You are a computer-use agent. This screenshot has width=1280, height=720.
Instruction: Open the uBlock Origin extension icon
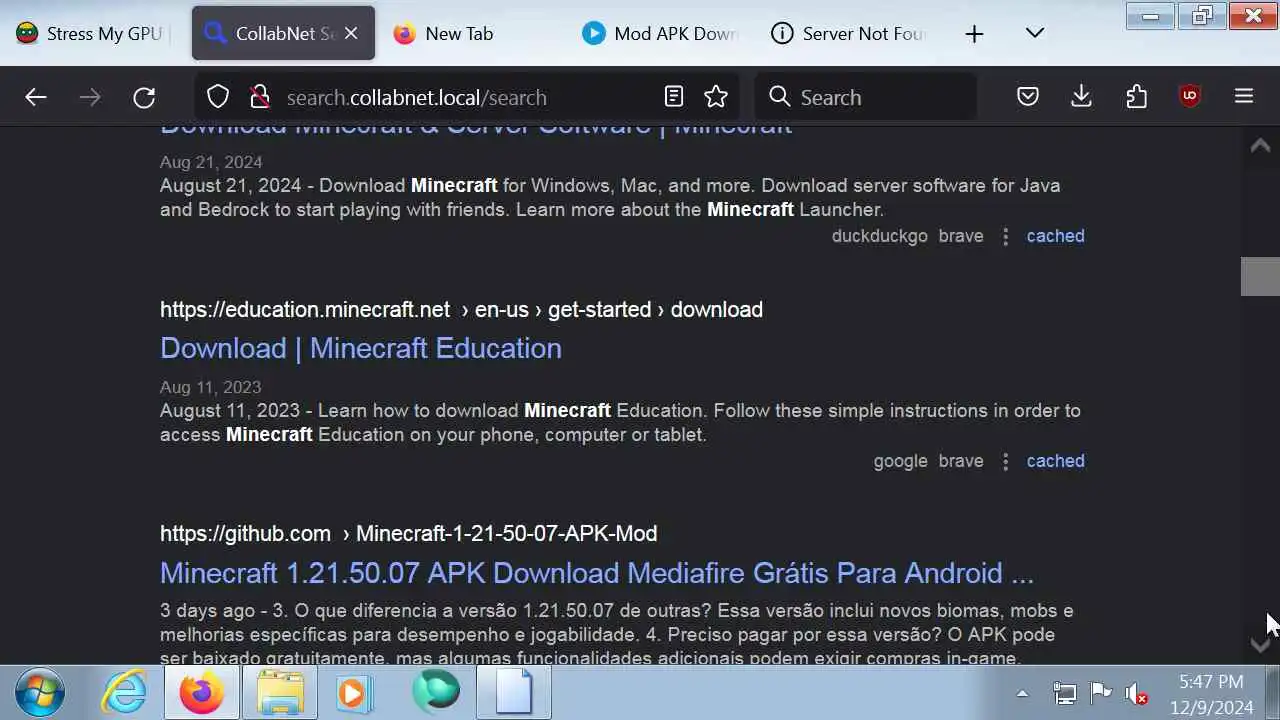[1190, 97]
